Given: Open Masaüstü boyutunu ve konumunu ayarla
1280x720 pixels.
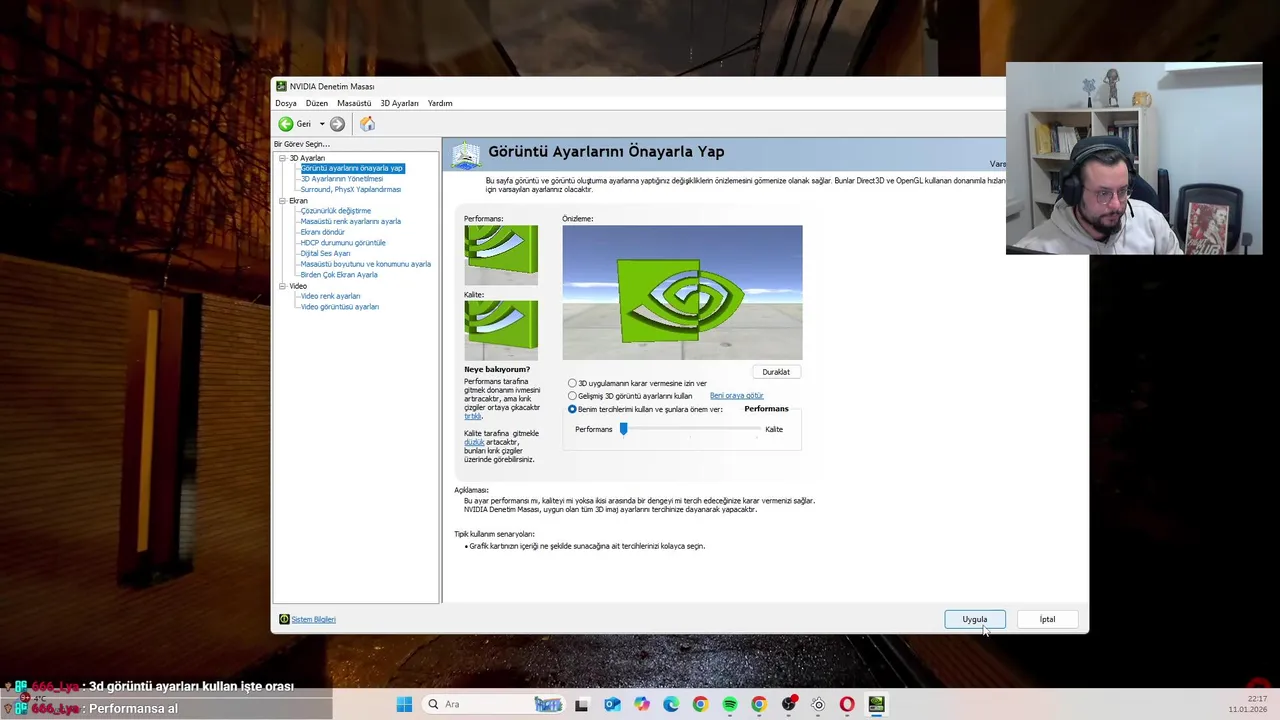Looking at the screenshot, I should (x=366, y=264).
